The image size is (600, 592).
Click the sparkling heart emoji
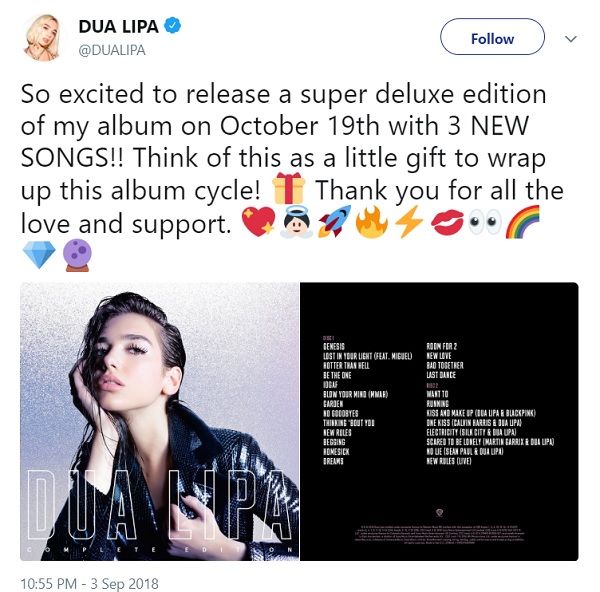(x=258, y=222)
